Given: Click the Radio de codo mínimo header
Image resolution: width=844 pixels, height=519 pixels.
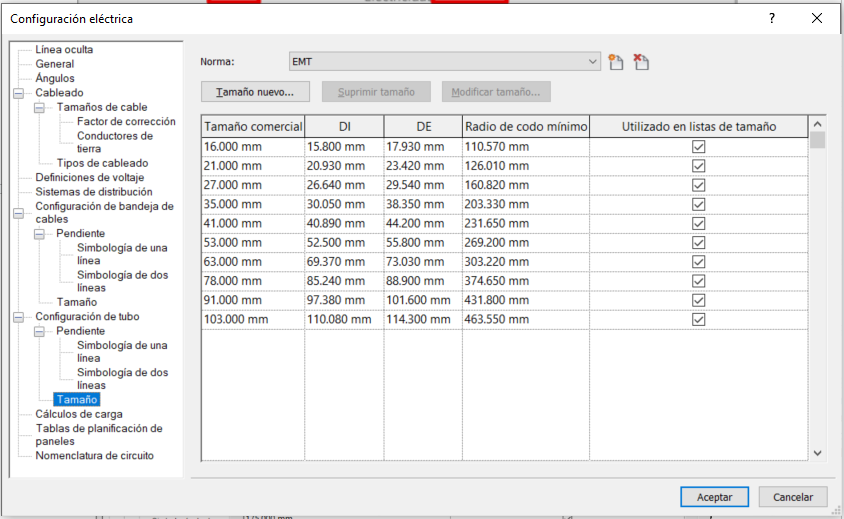Looking at the screenshot, I should 526,127.
